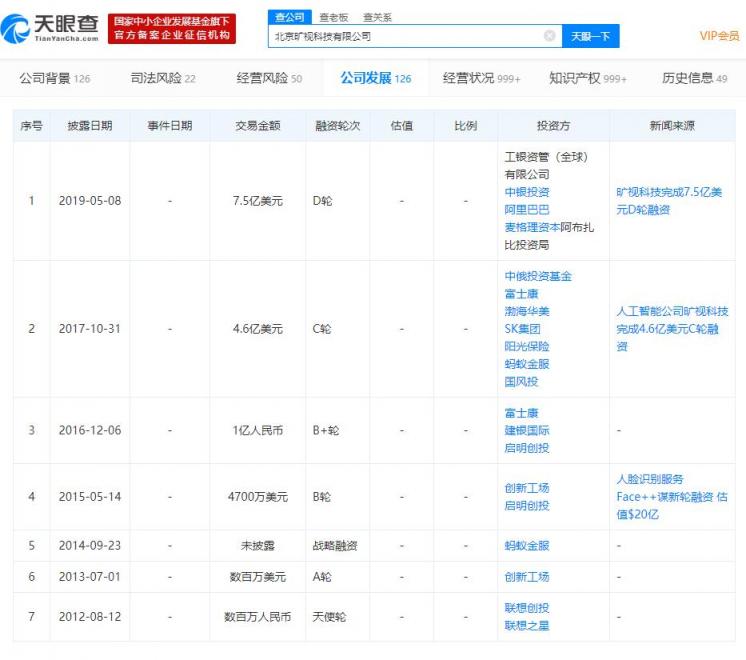Click 富士康 in the C轮 row
This screenshot has height=660, width=746.
[x=521, y=294]
